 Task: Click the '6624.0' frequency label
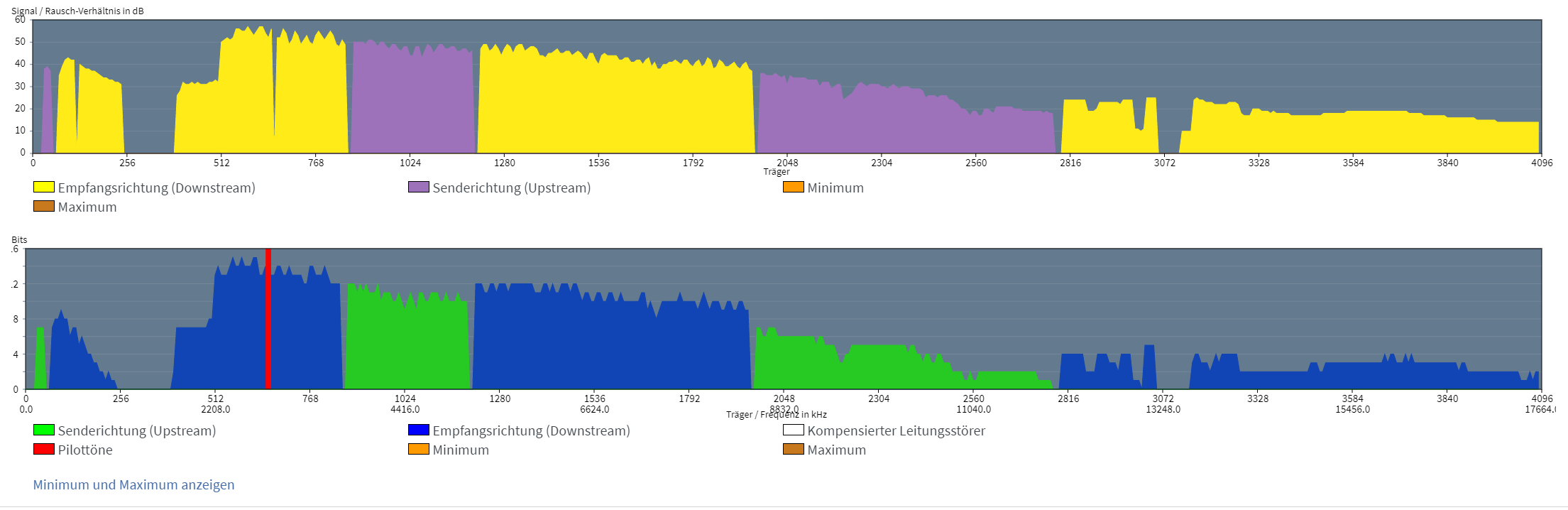(595, 409)
